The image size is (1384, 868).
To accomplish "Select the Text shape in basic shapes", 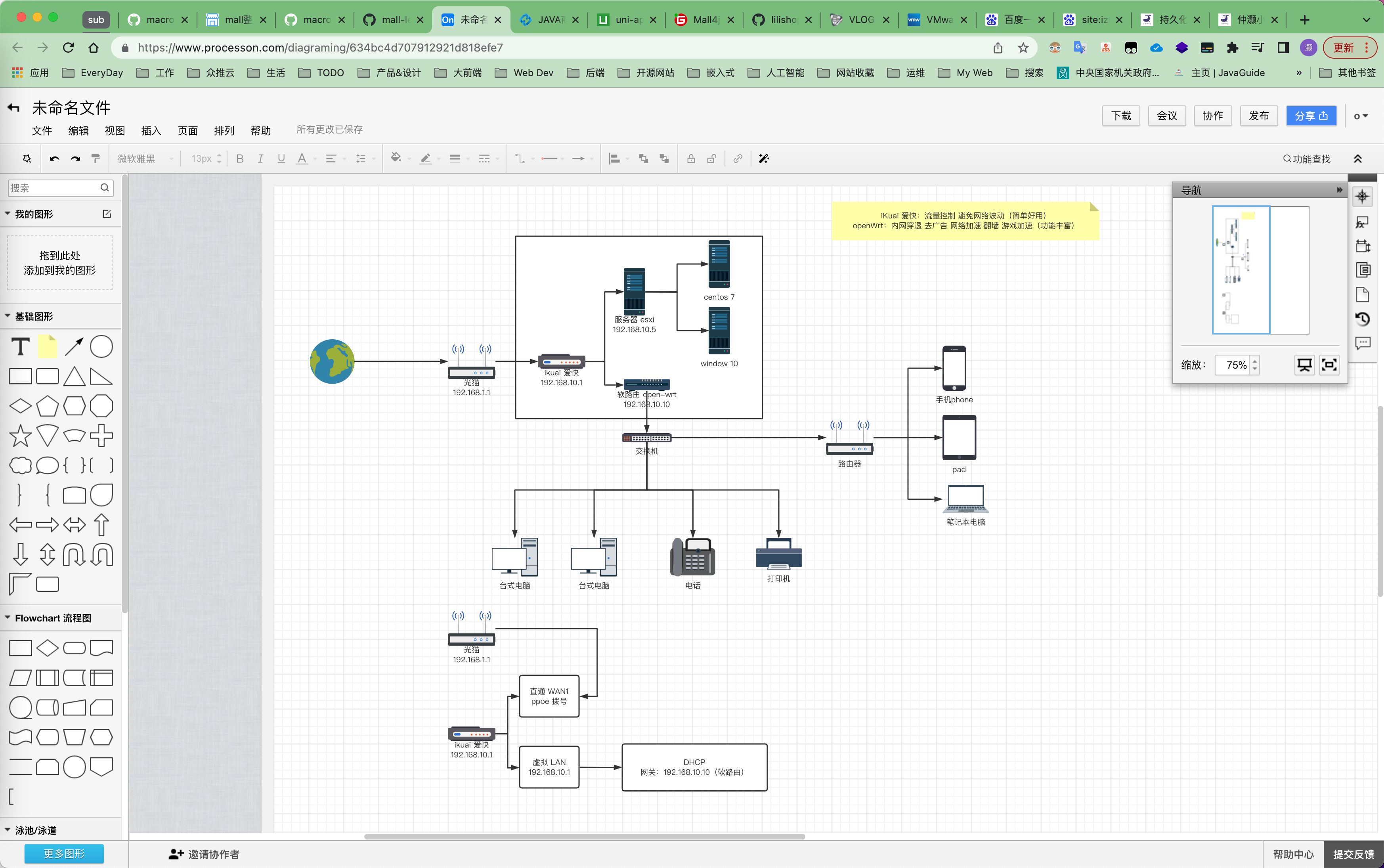I will click(21, 347).
